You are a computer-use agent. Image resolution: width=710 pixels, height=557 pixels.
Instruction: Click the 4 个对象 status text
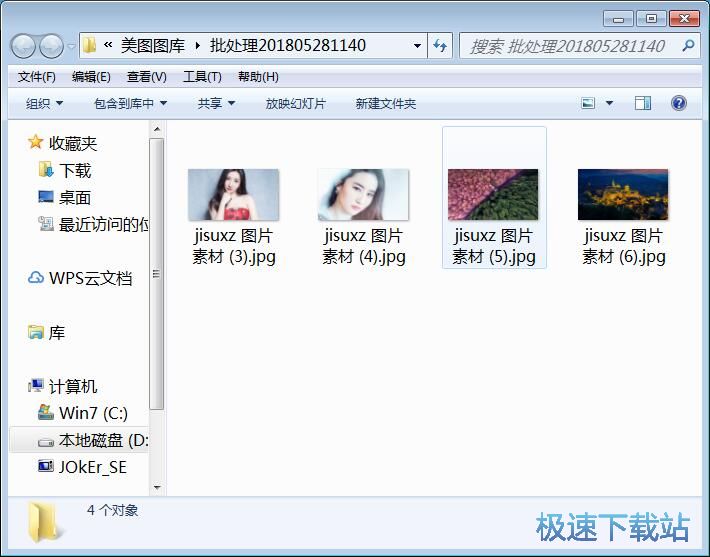[112, 510]
